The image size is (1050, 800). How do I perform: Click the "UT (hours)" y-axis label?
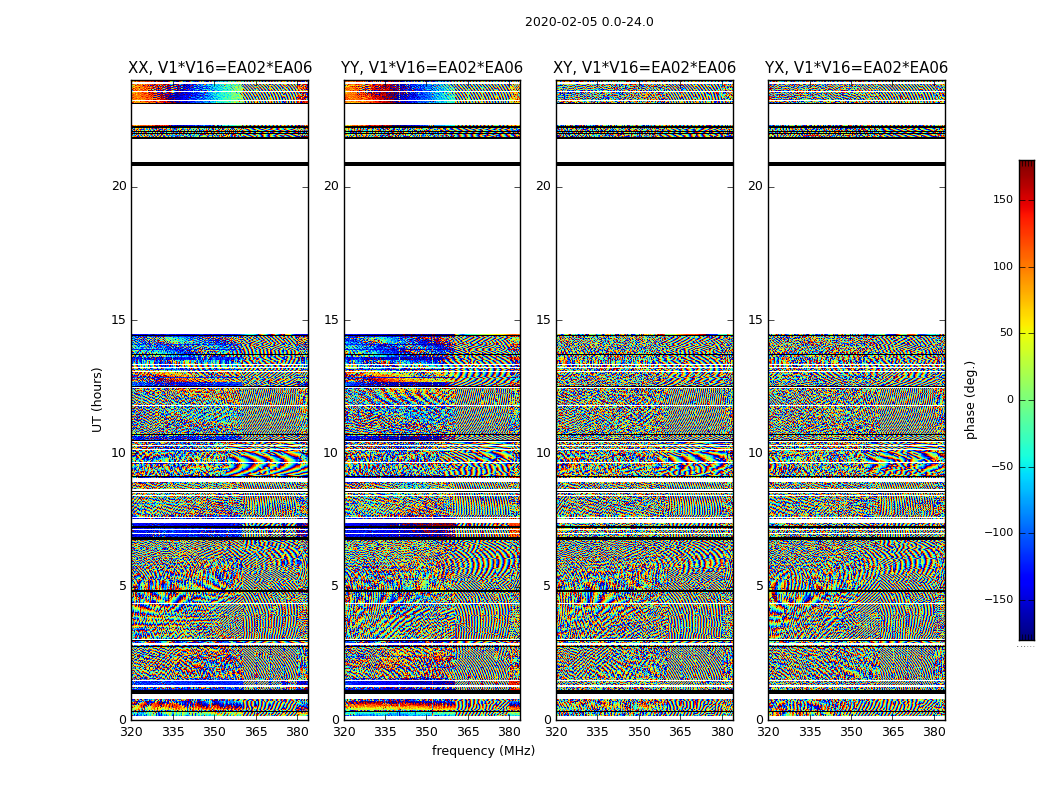97,400
